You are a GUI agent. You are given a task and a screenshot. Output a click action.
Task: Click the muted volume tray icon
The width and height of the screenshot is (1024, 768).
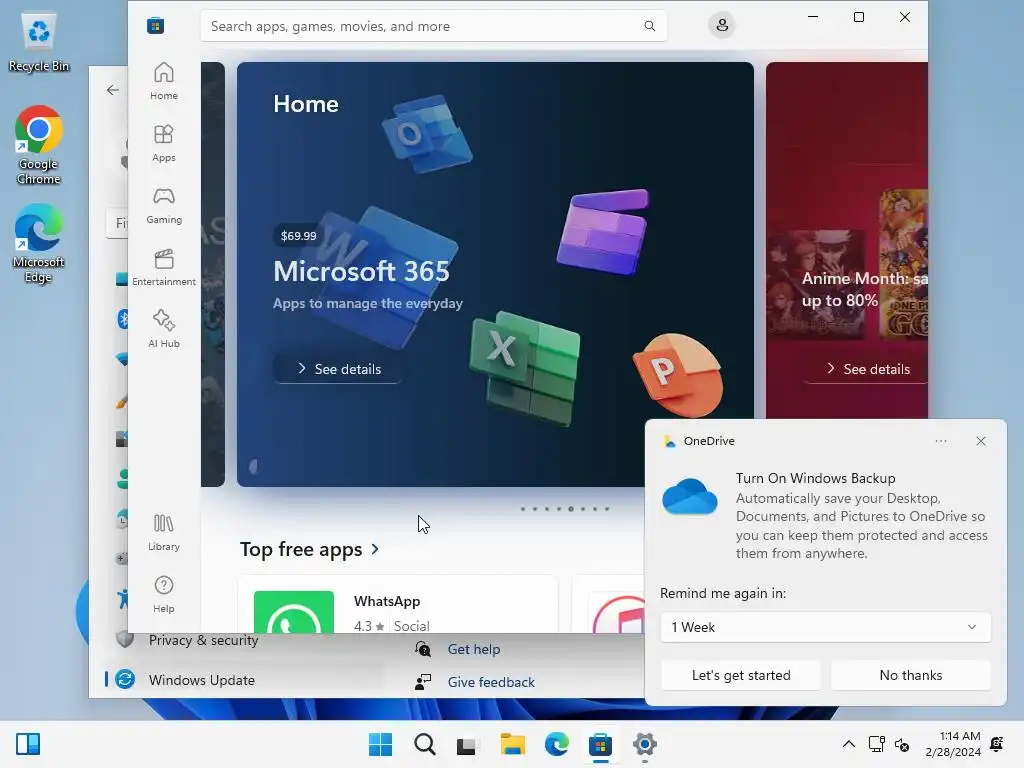902,744
